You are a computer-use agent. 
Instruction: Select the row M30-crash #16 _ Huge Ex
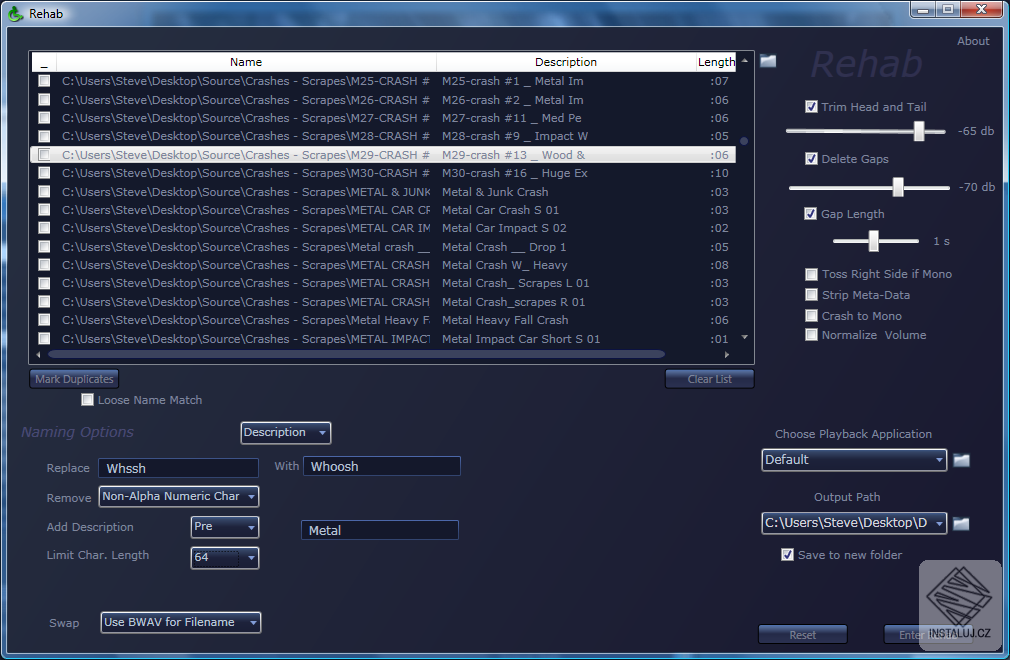[x=383, y=173]
